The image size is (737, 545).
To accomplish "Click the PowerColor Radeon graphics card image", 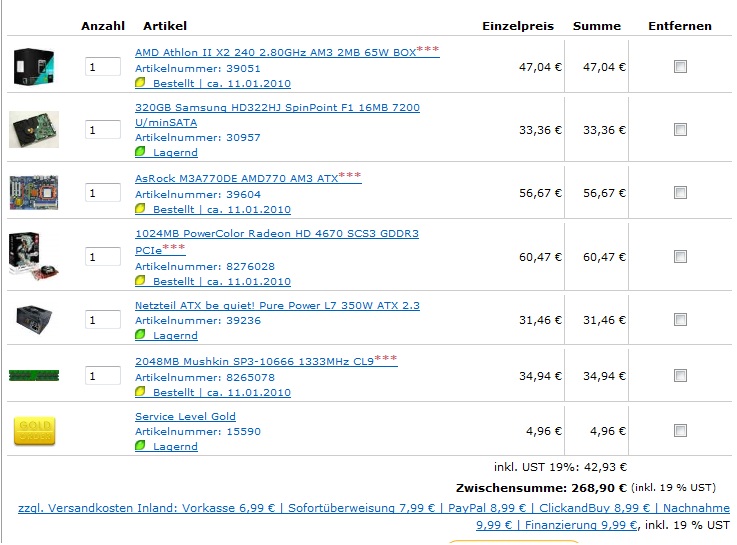I will point(34,256).
